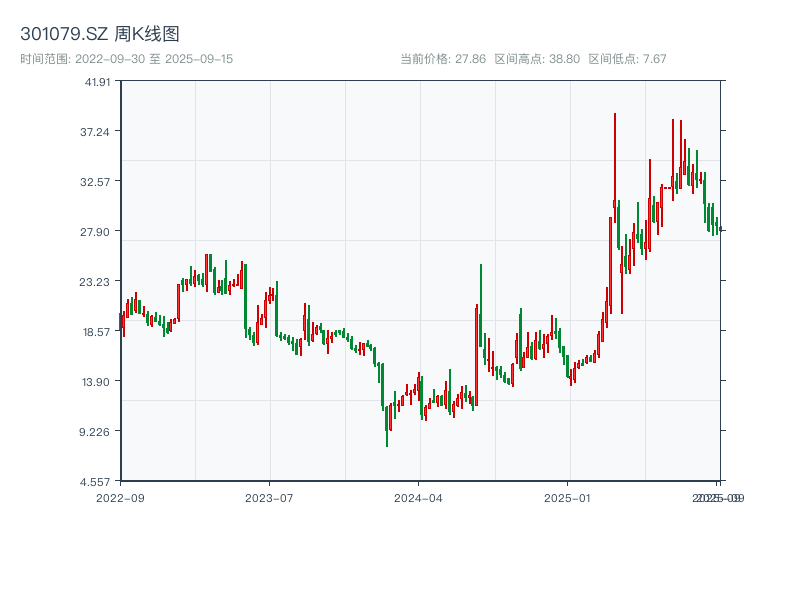Viewport: 800px width, 600px height.
Task: Click the x-axis label 2023-07
Action: (269, 498)
